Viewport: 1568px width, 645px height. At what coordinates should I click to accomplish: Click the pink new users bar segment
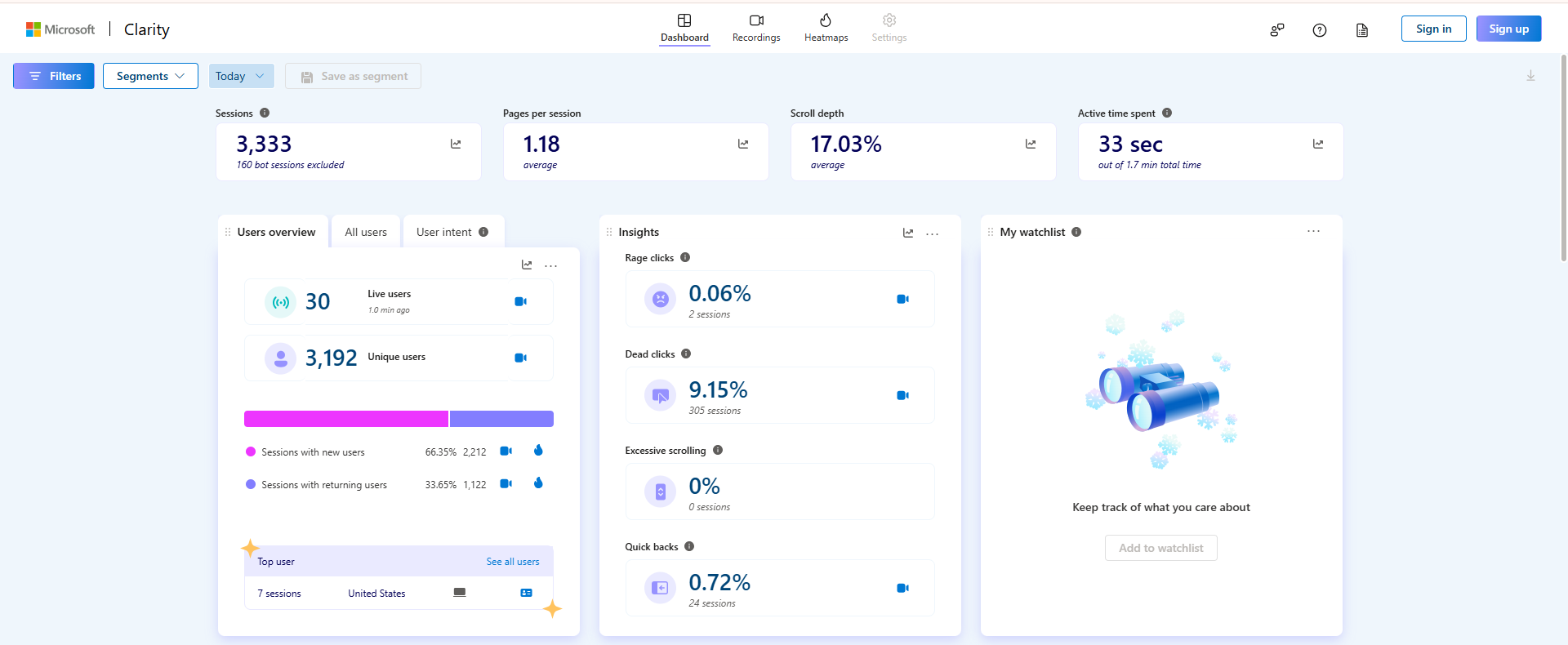point(345,419)
